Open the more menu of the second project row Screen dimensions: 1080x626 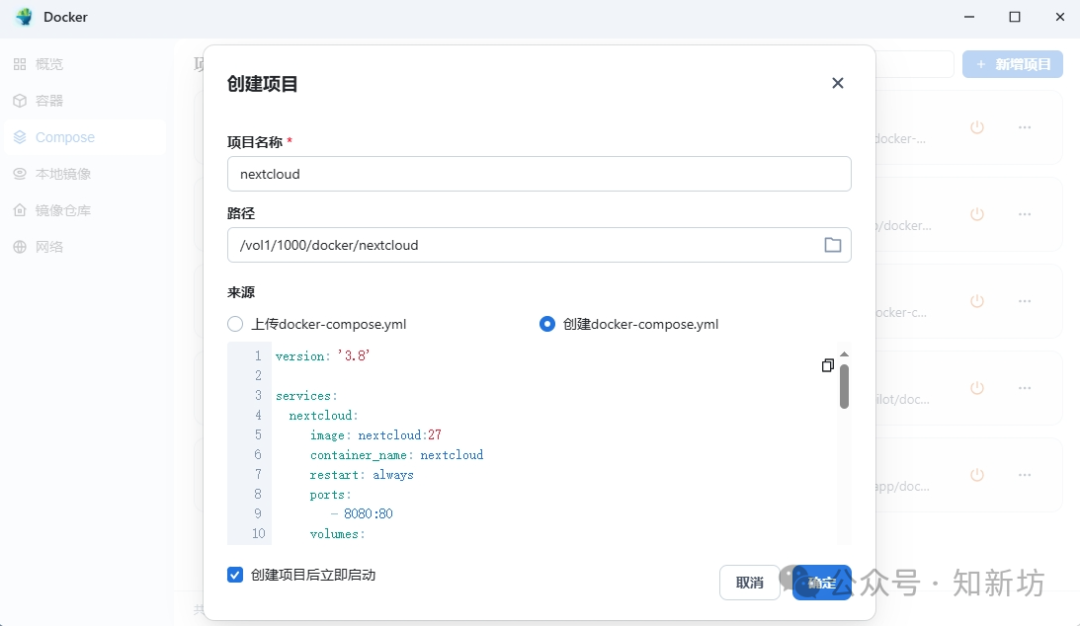coord(1025,214)
